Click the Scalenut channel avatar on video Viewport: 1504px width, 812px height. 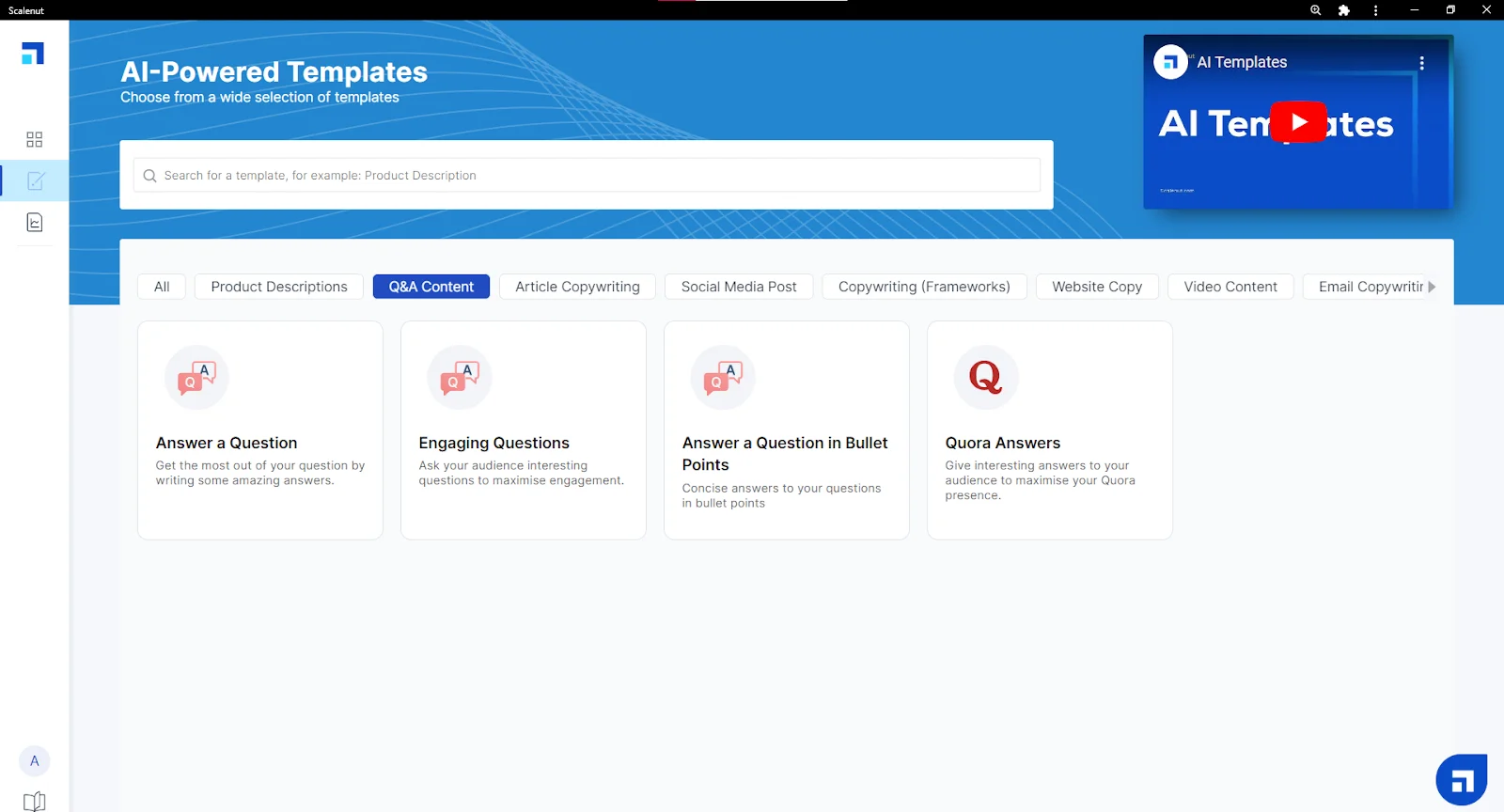[1170, 62]
